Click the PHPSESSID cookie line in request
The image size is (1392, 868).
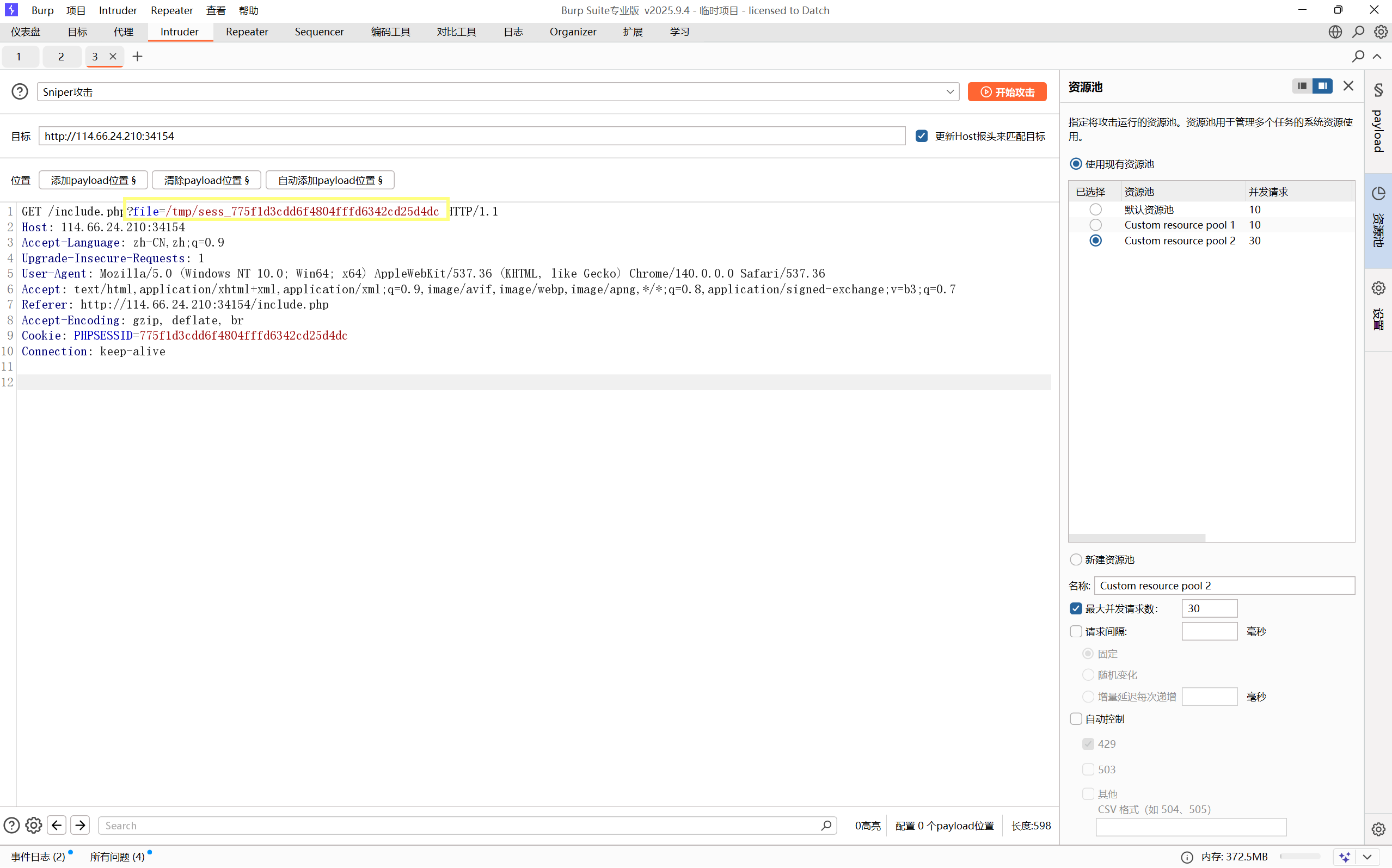coord(185,336)
